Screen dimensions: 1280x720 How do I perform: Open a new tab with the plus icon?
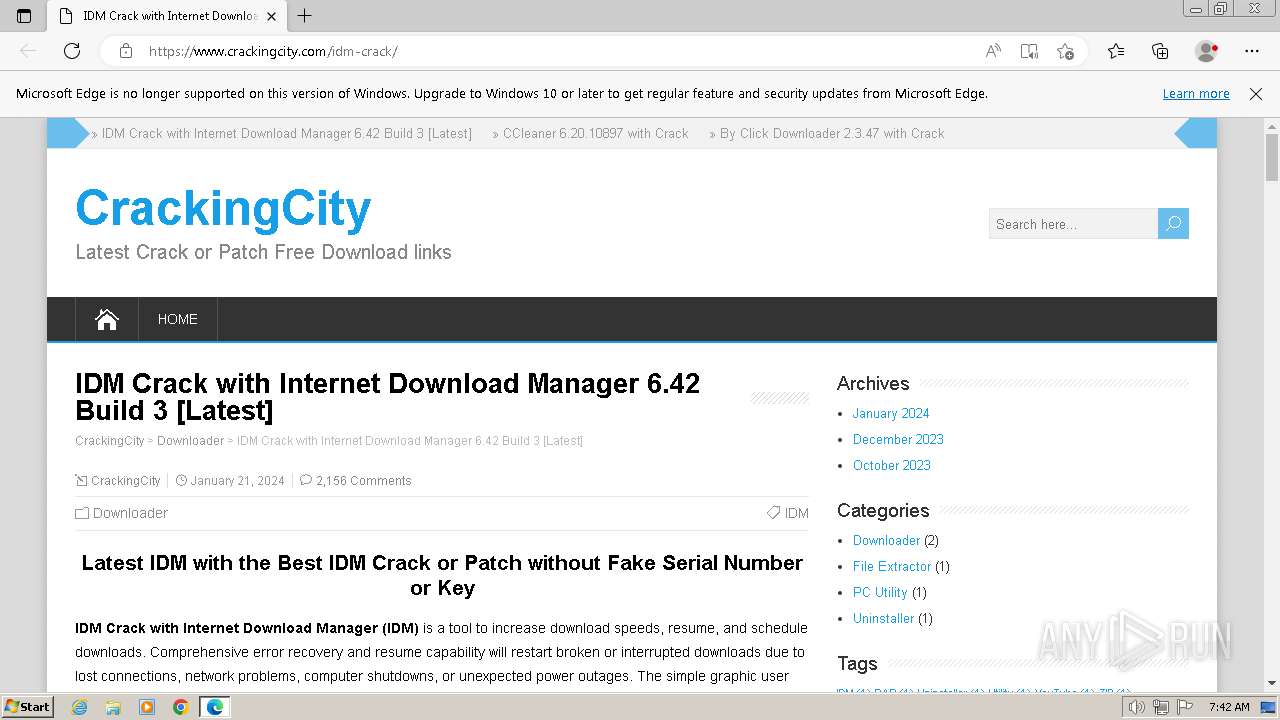(305, 15)
